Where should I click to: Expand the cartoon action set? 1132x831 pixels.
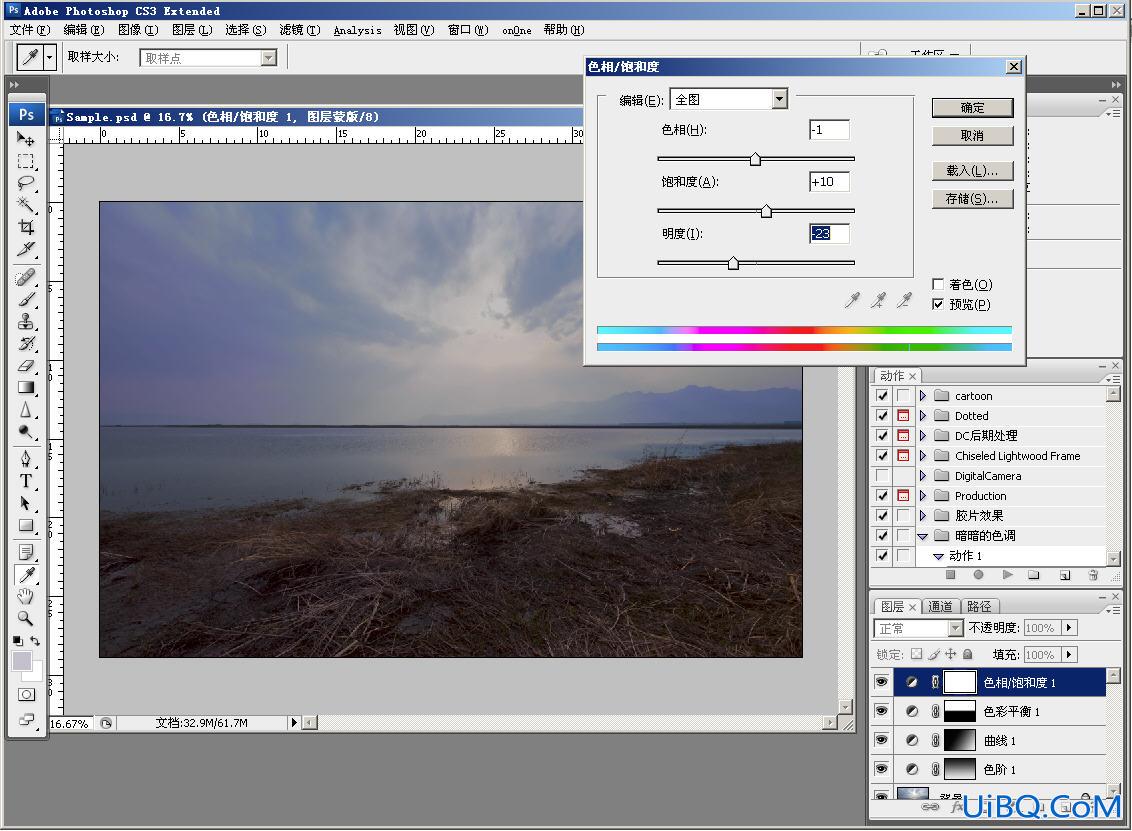click(923, 396)
